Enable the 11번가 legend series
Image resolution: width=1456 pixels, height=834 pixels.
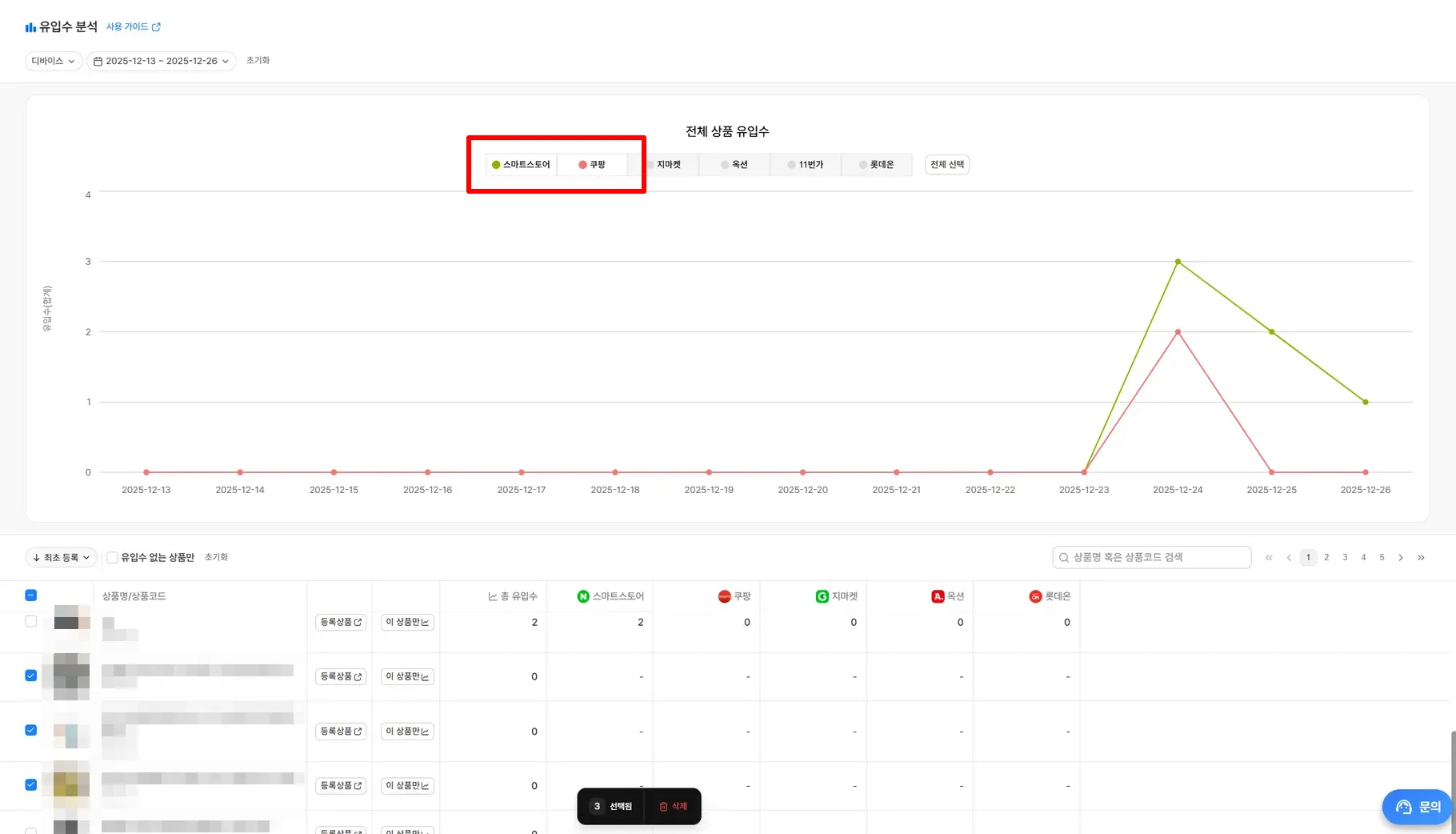coord(806,165)
